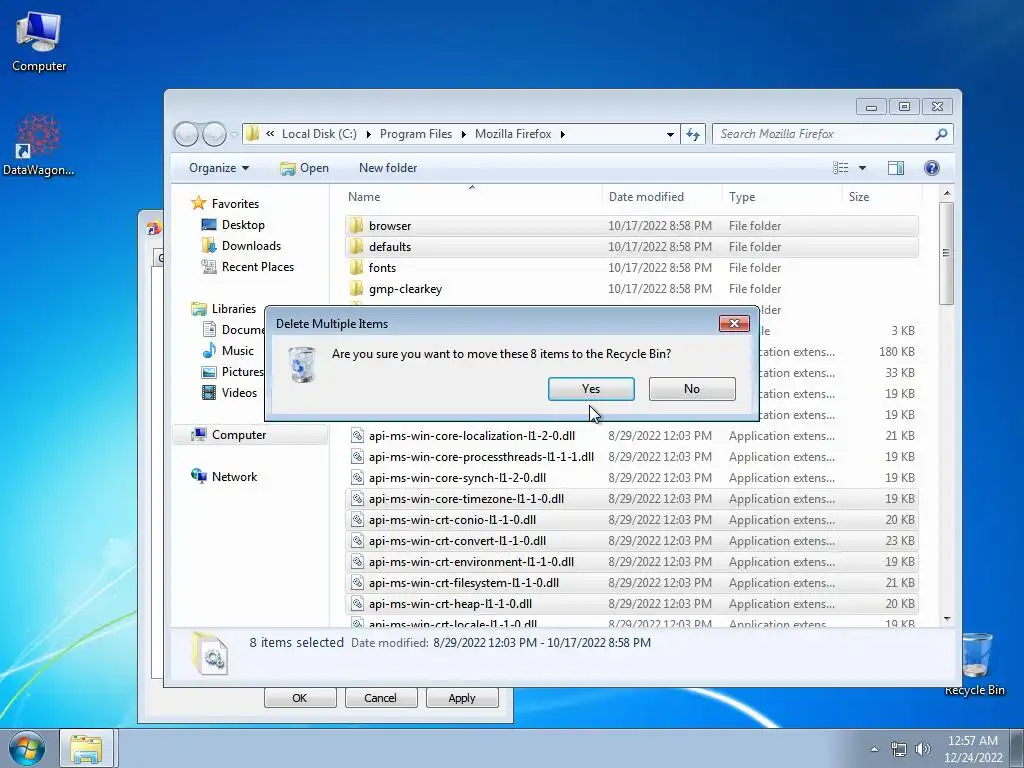
Task: Click Cancel in the background properties window
Action: [x=380, y=697]
